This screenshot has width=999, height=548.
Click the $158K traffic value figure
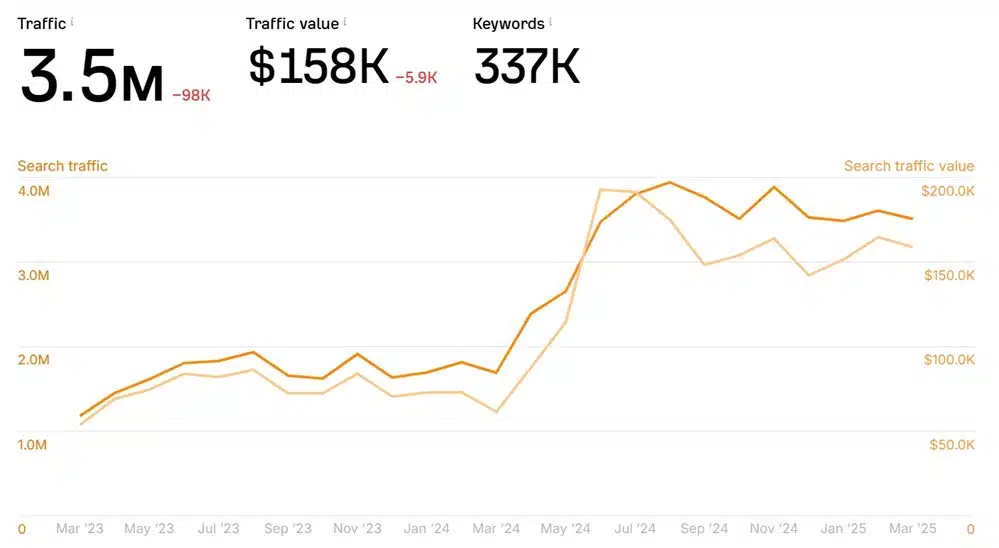coord(318,67)
